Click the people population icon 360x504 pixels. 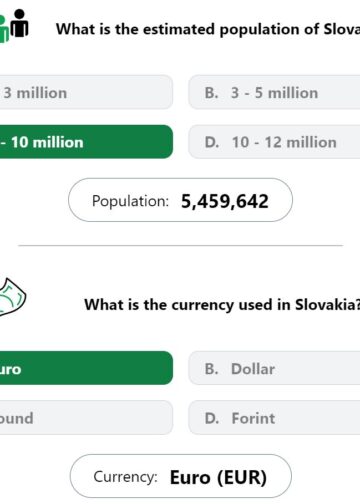[14, 26]
